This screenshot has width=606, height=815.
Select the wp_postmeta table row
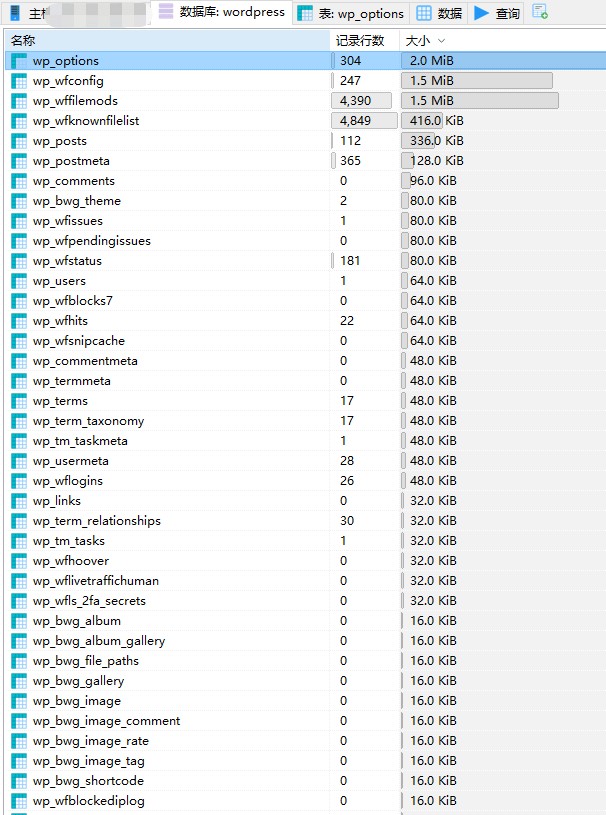(x=71, y=161)
